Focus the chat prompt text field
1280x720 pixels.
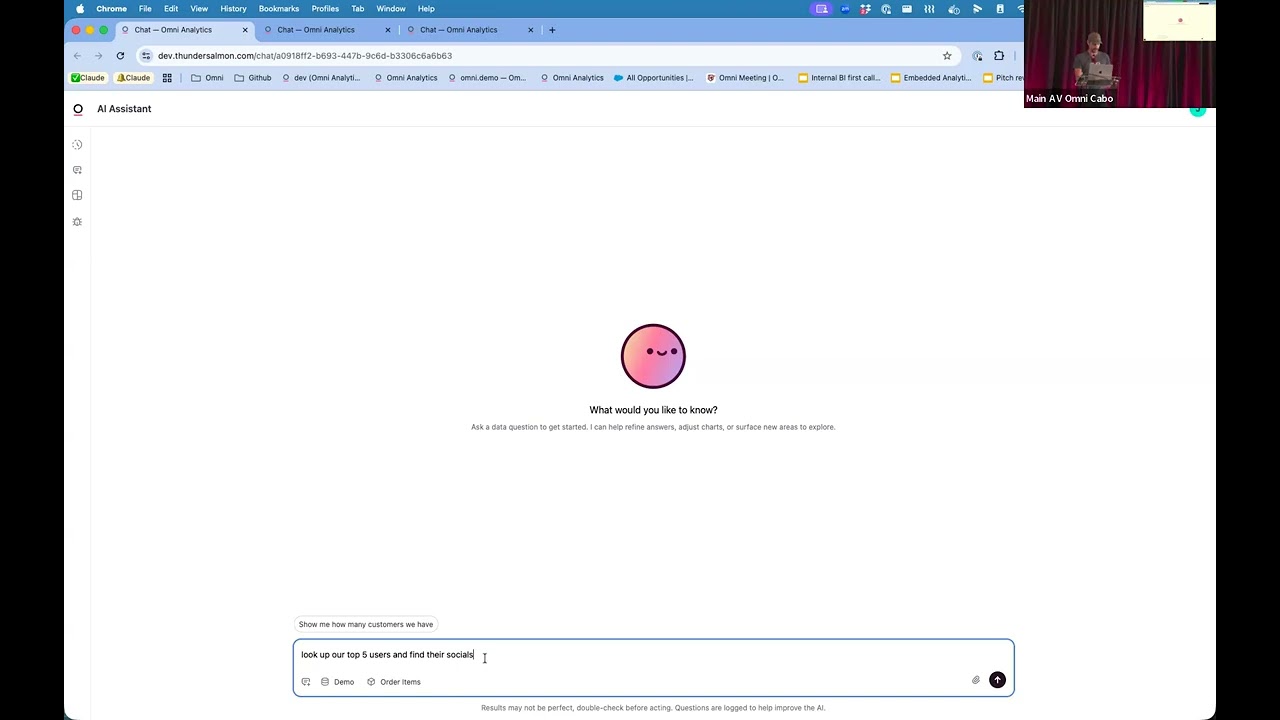click(653, 655)
